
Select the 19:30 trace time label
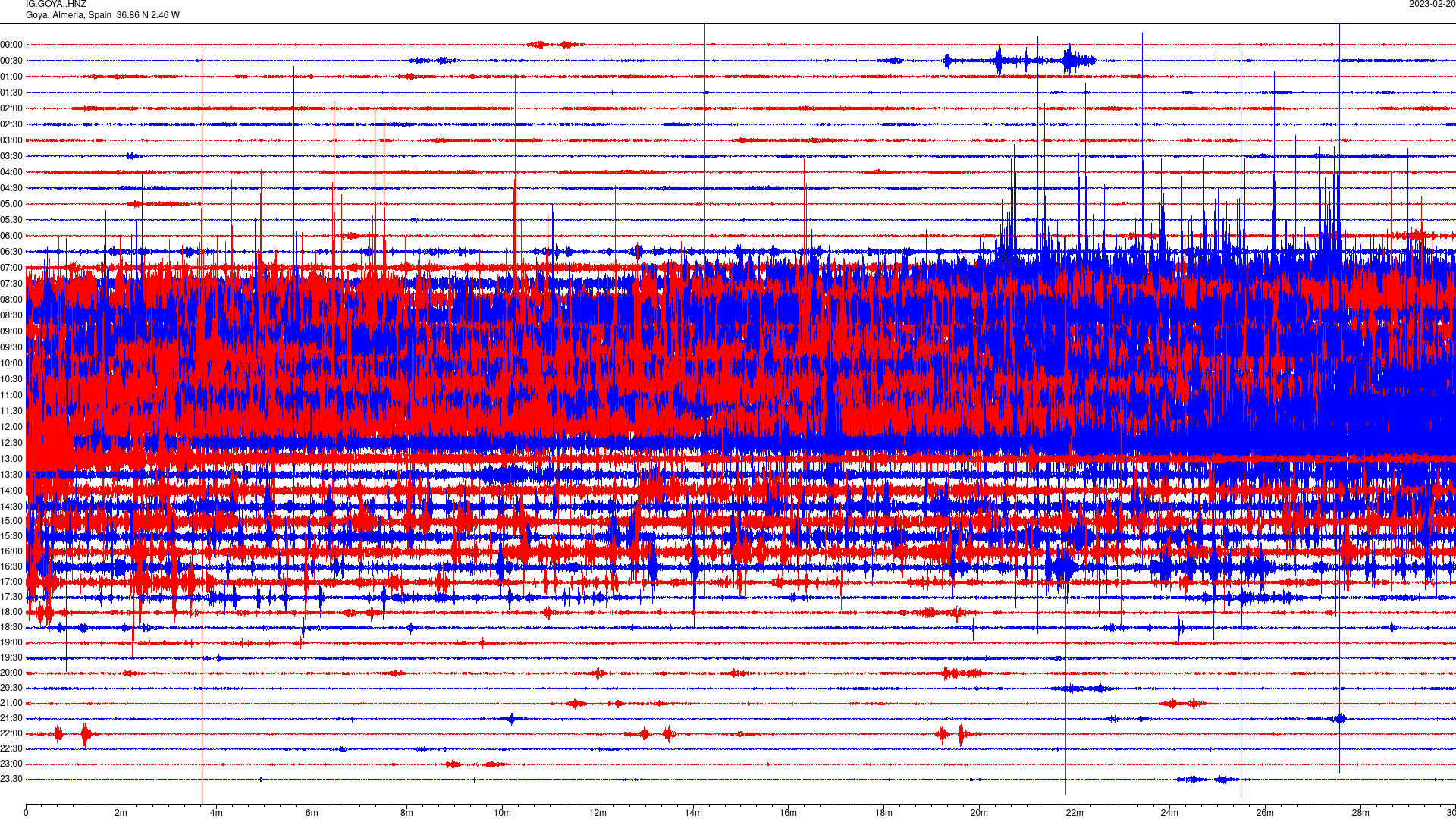pos(11,657)
